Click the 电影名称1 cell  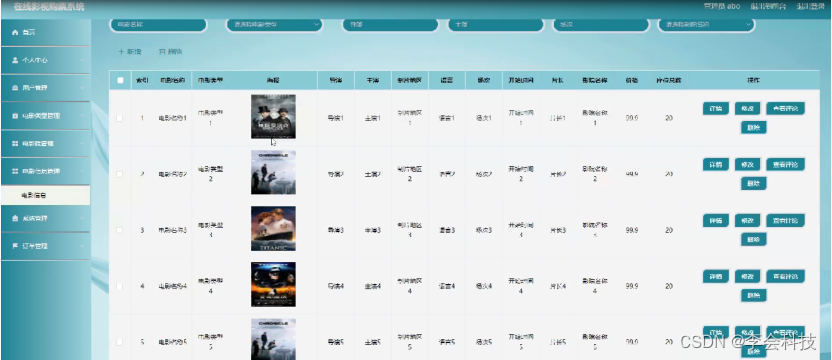(172, 118)
